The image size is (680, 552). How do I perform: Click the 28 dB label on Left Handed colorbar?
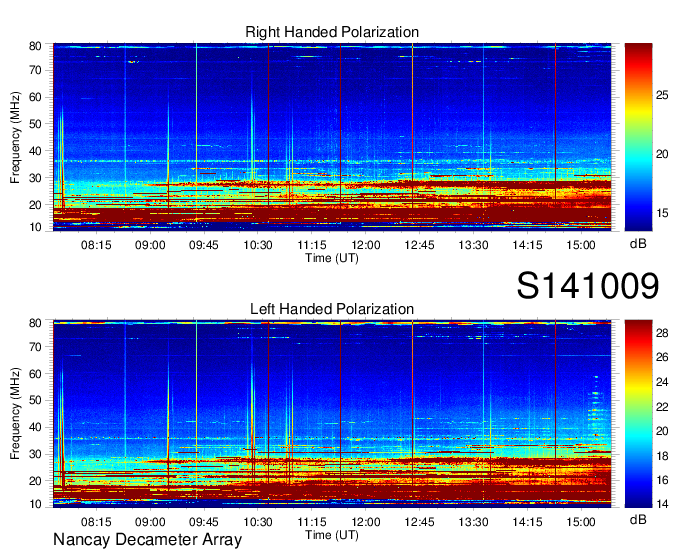[x=662, y=333]
